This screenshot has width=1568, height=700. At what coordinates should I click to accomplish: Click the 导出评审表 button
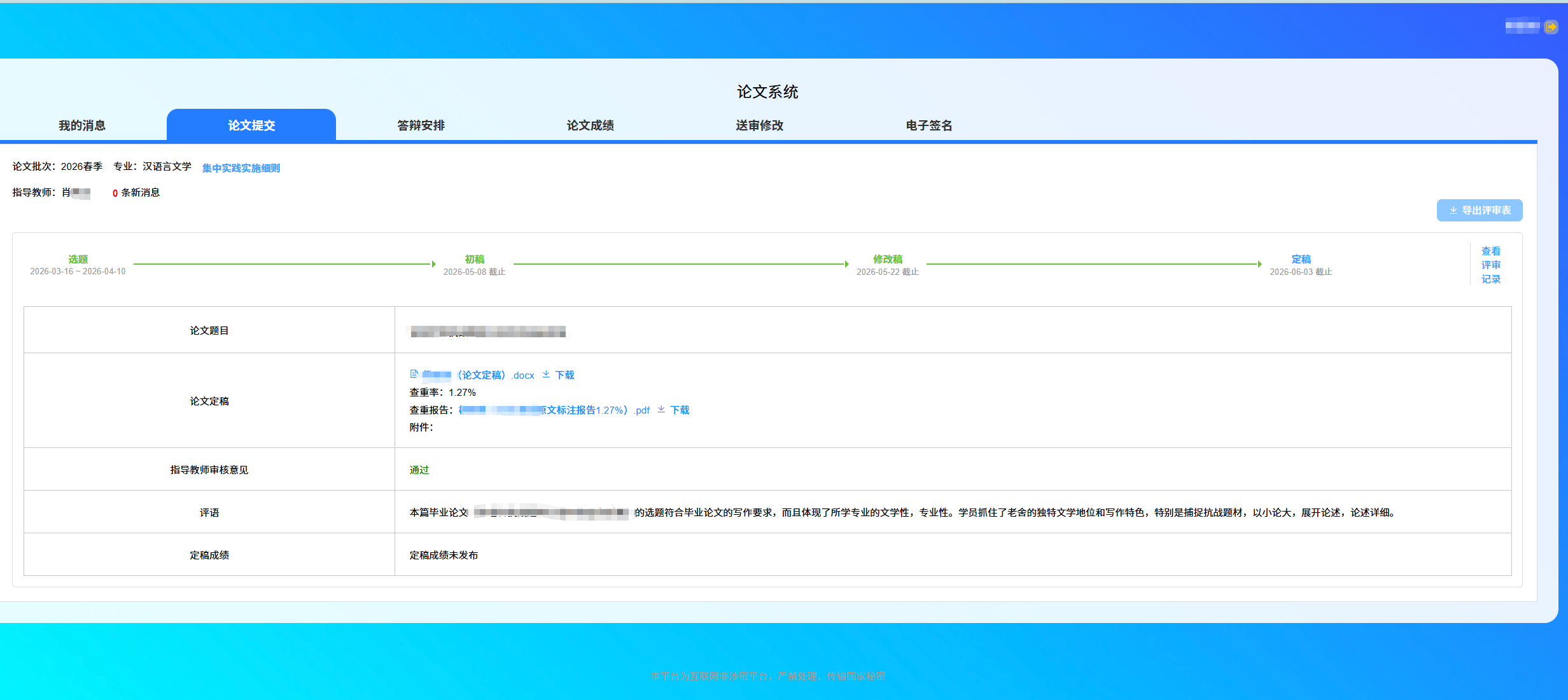(1480, 210)
